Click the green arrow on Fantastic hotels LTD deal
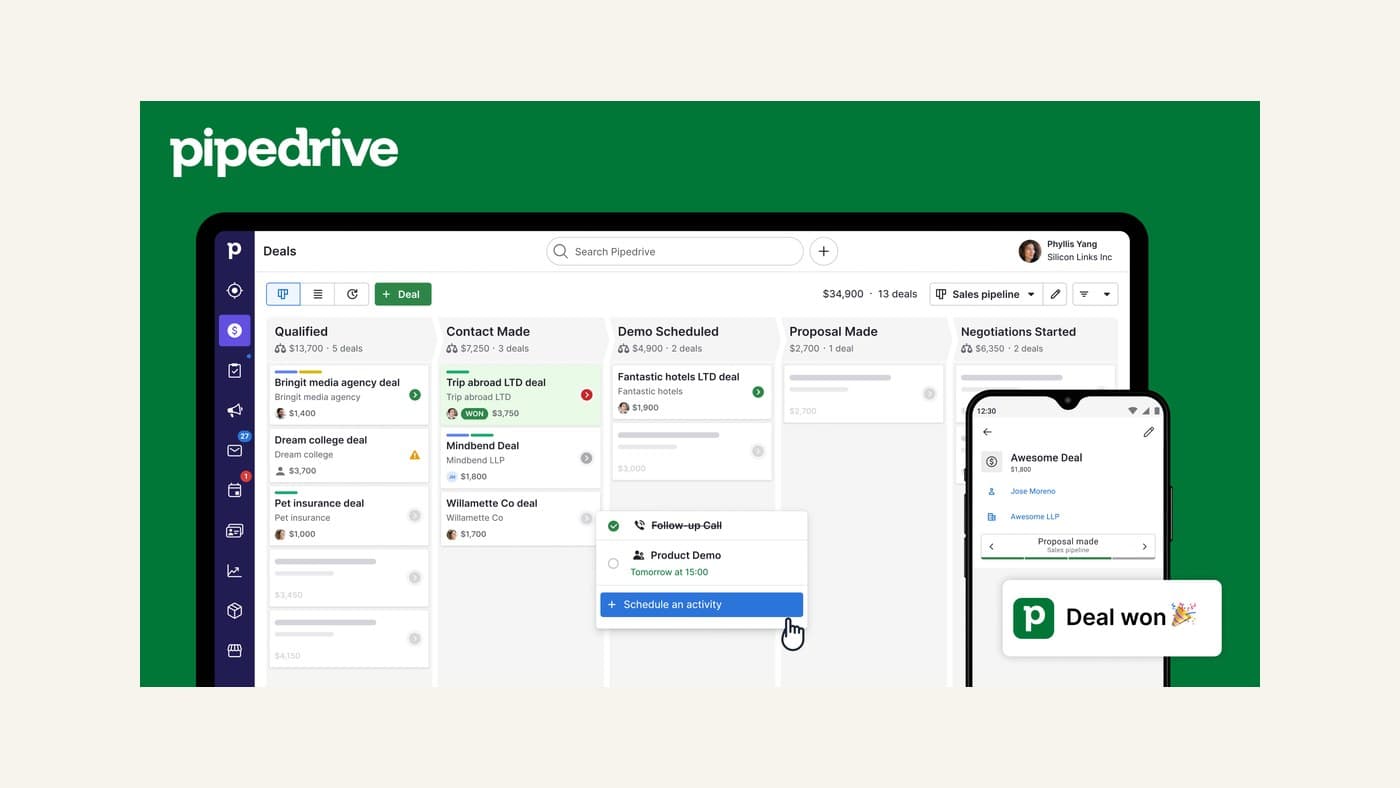 (758, 392)
